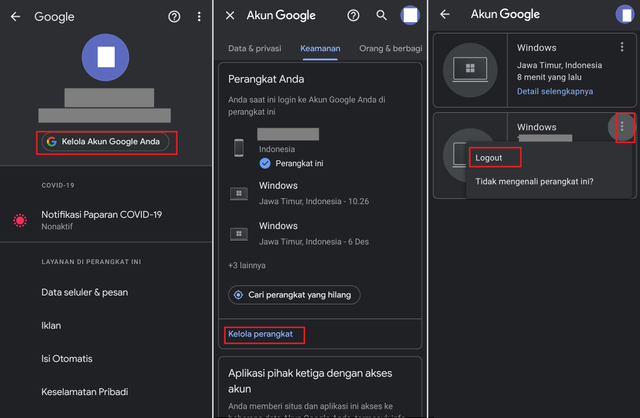640x418 pixels.
Task: Close the Akun Google page with X
Action: point(230,16)
